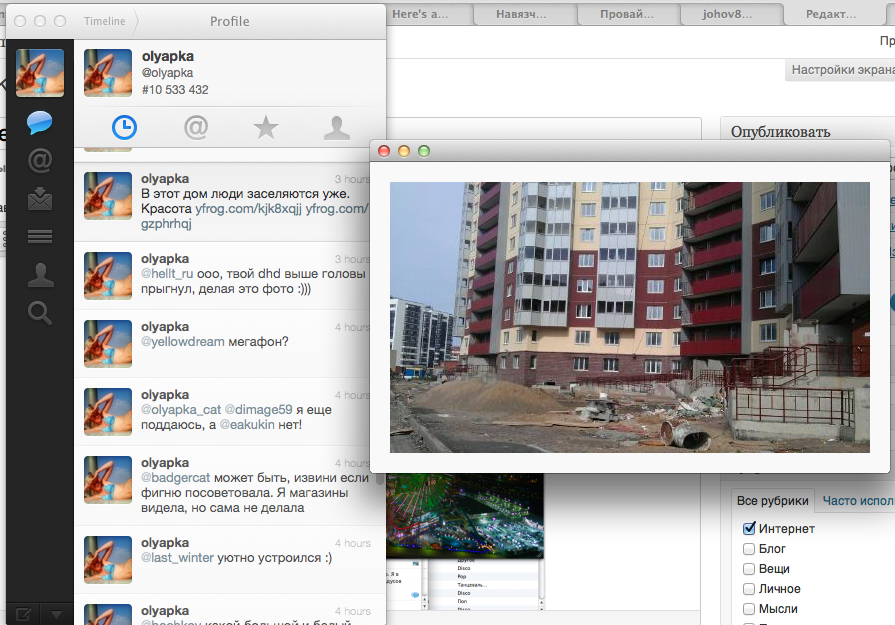Open 'Настройки экрана' screen options in browser

tap(840, 70)
